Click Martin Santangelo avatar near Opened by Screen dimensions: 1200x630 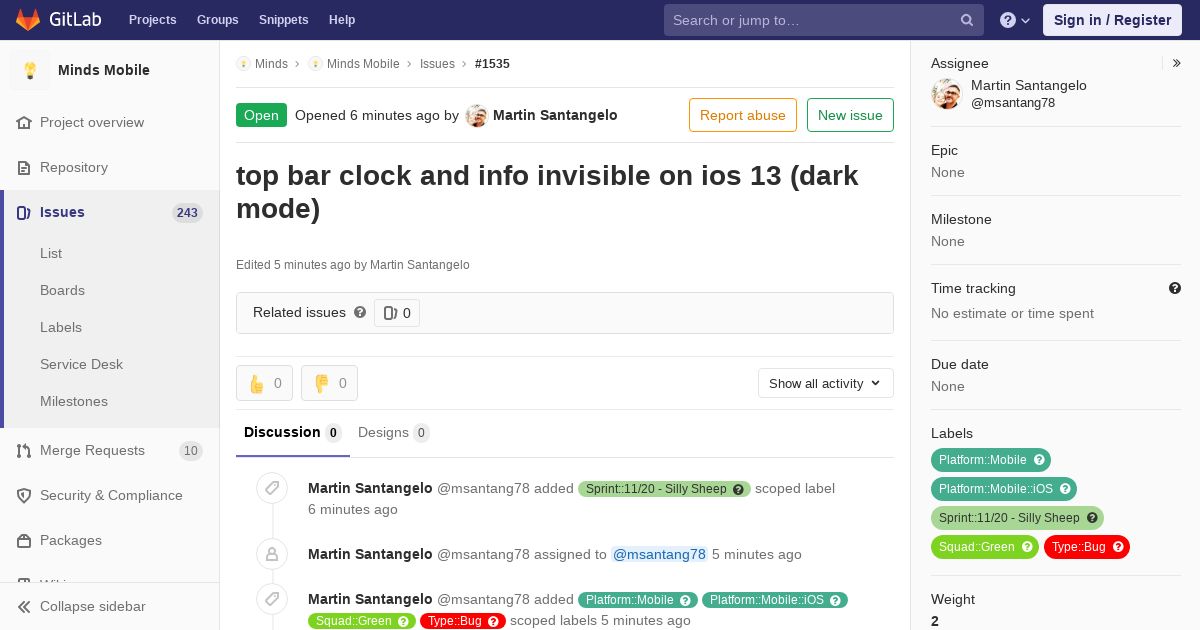click(x=477, y=116)
